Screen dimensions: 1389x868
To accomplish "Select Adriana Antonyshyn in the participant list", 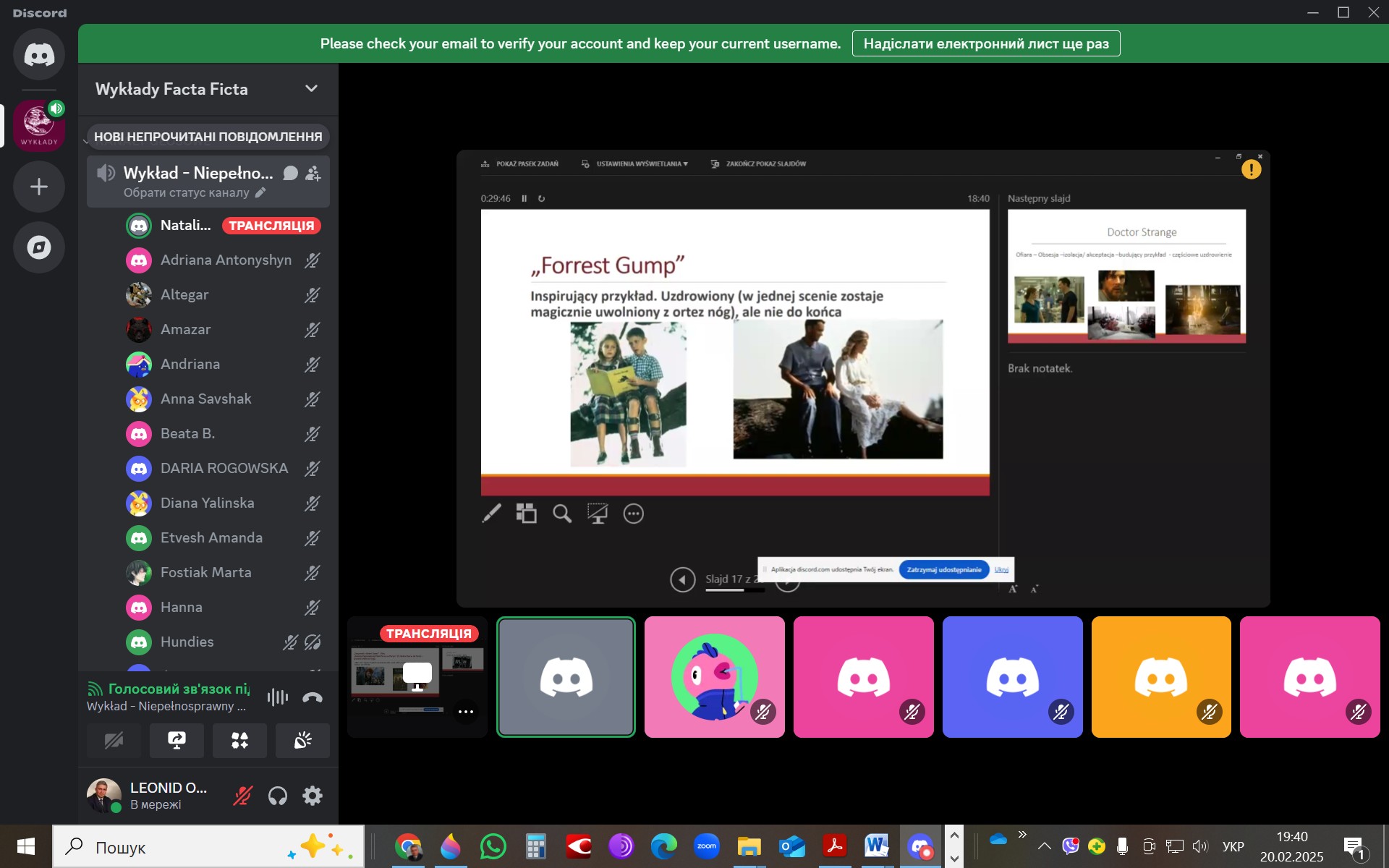I will coord(226,260).
